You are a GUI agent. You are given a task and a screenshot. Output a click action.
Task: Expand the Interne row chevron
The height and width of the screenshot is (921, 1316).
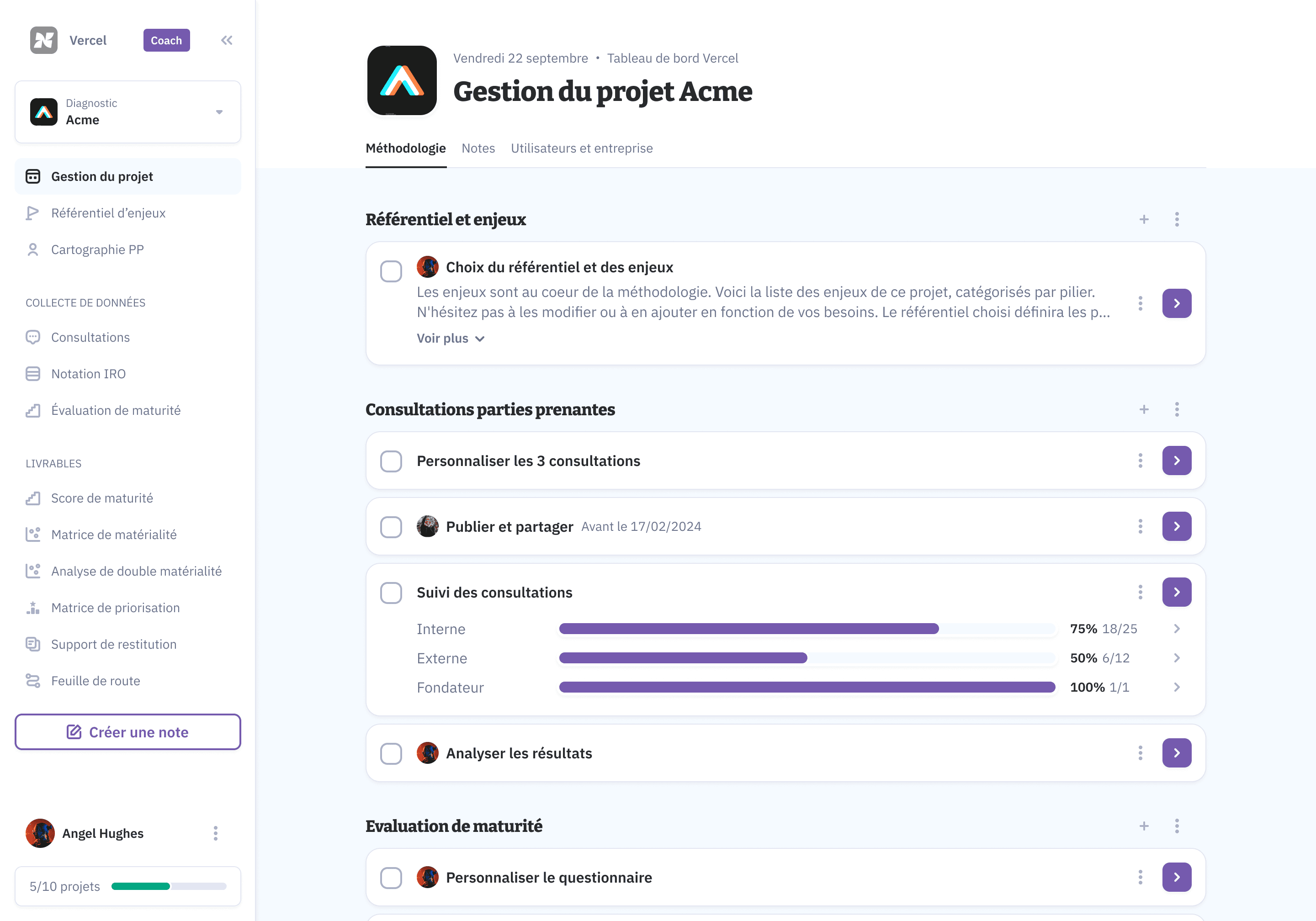point(1177,629)
